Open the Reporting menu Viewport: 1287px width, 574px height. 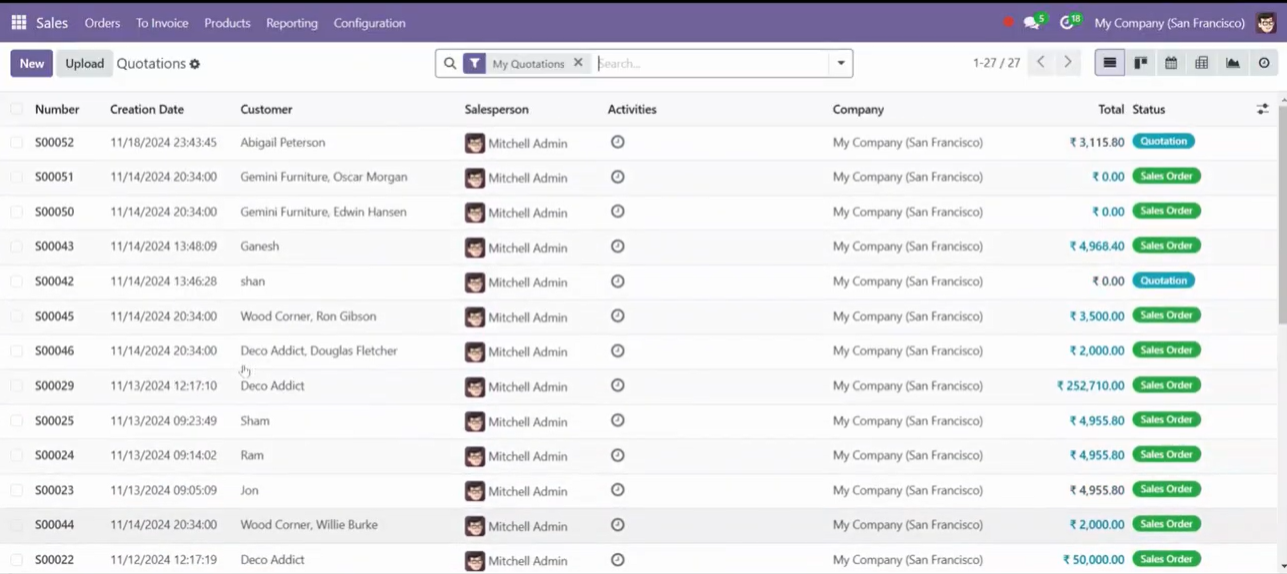click(292, 23)
